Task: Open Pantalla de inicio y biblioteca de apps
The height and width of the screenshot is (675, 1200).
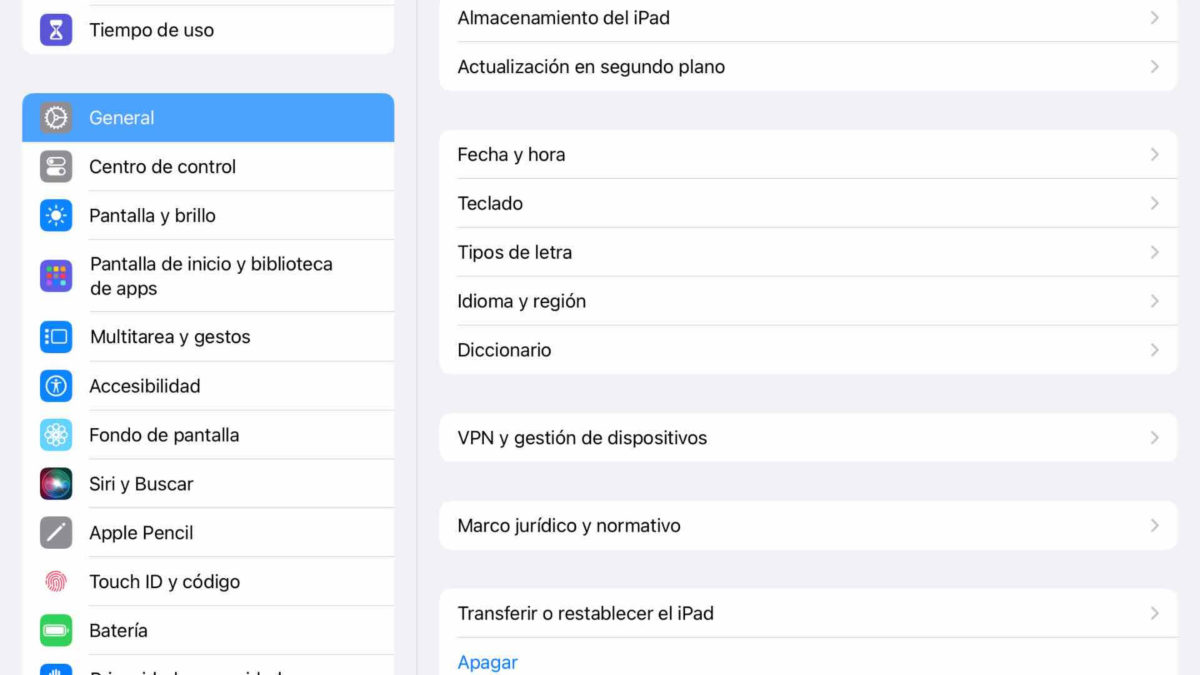Action: click(208, 276)
